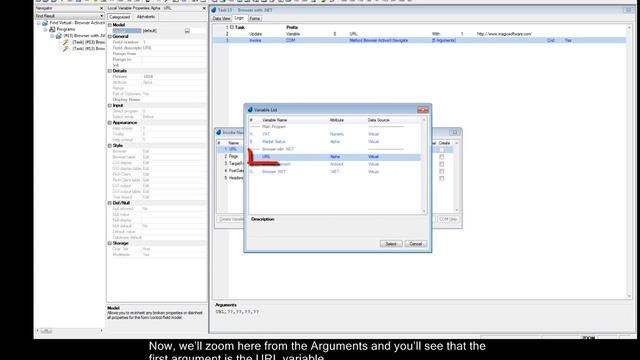Collapse the Programs tree node

(45, 29)
